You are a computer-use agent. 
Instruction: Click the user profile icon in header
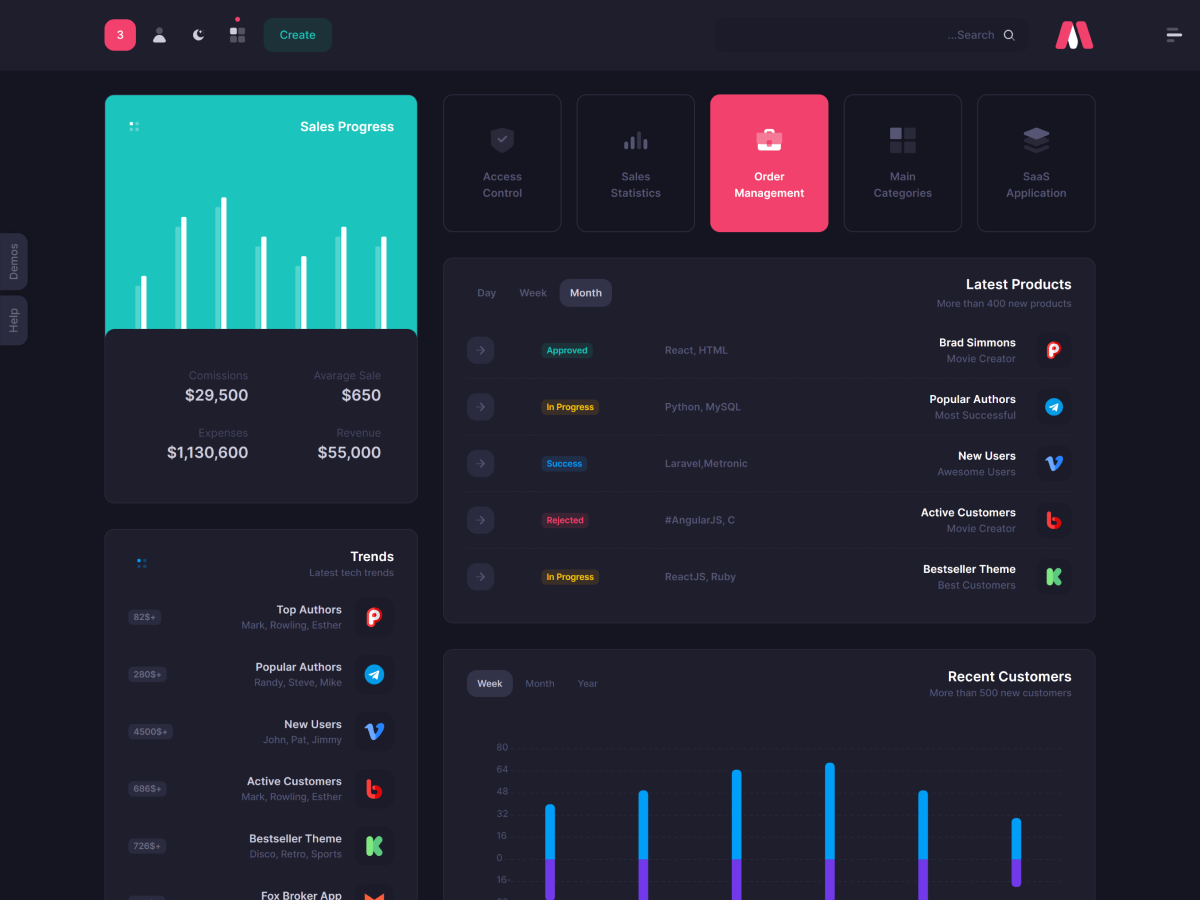pyautogui.click(x=159, y=35)
